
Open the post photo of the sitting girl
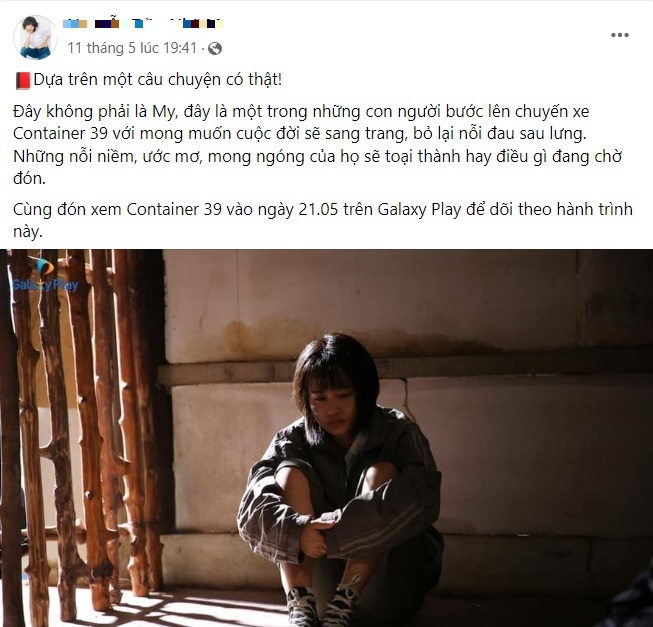pos(326,438)
